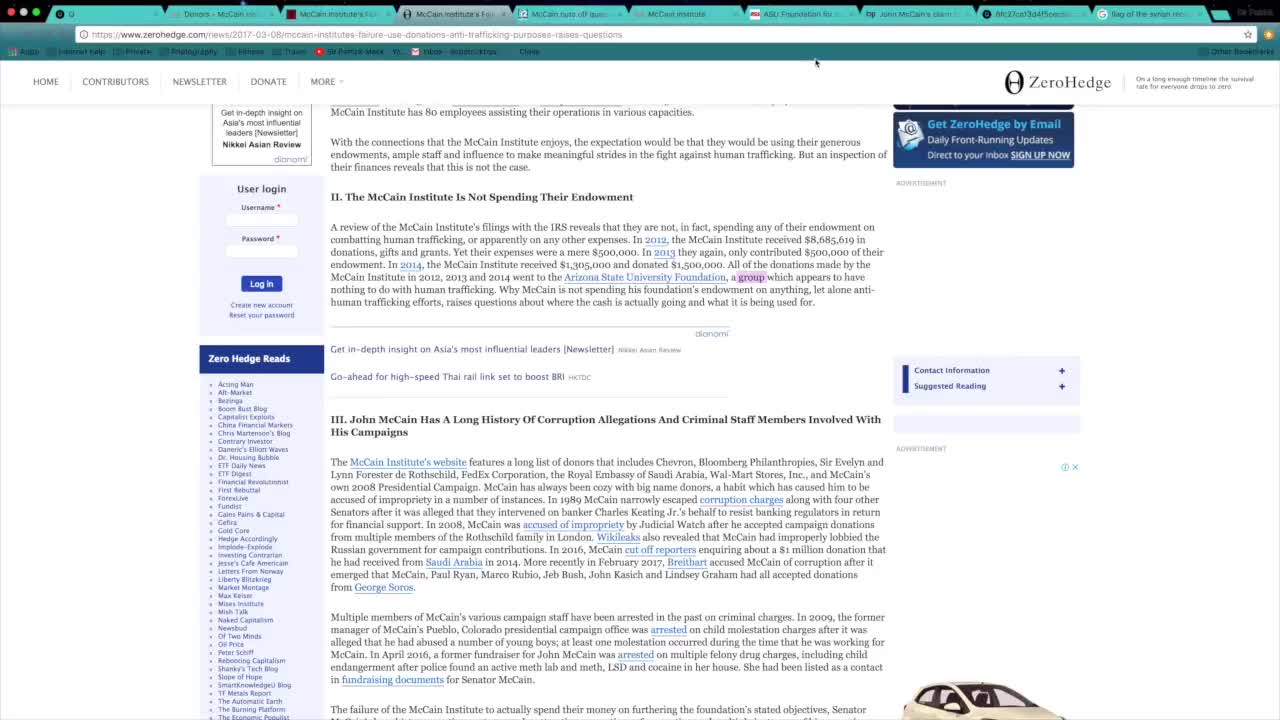This screenshot has width=1280, height=720.
Task: Open Max Keiser link
Action: pos(235,595)
